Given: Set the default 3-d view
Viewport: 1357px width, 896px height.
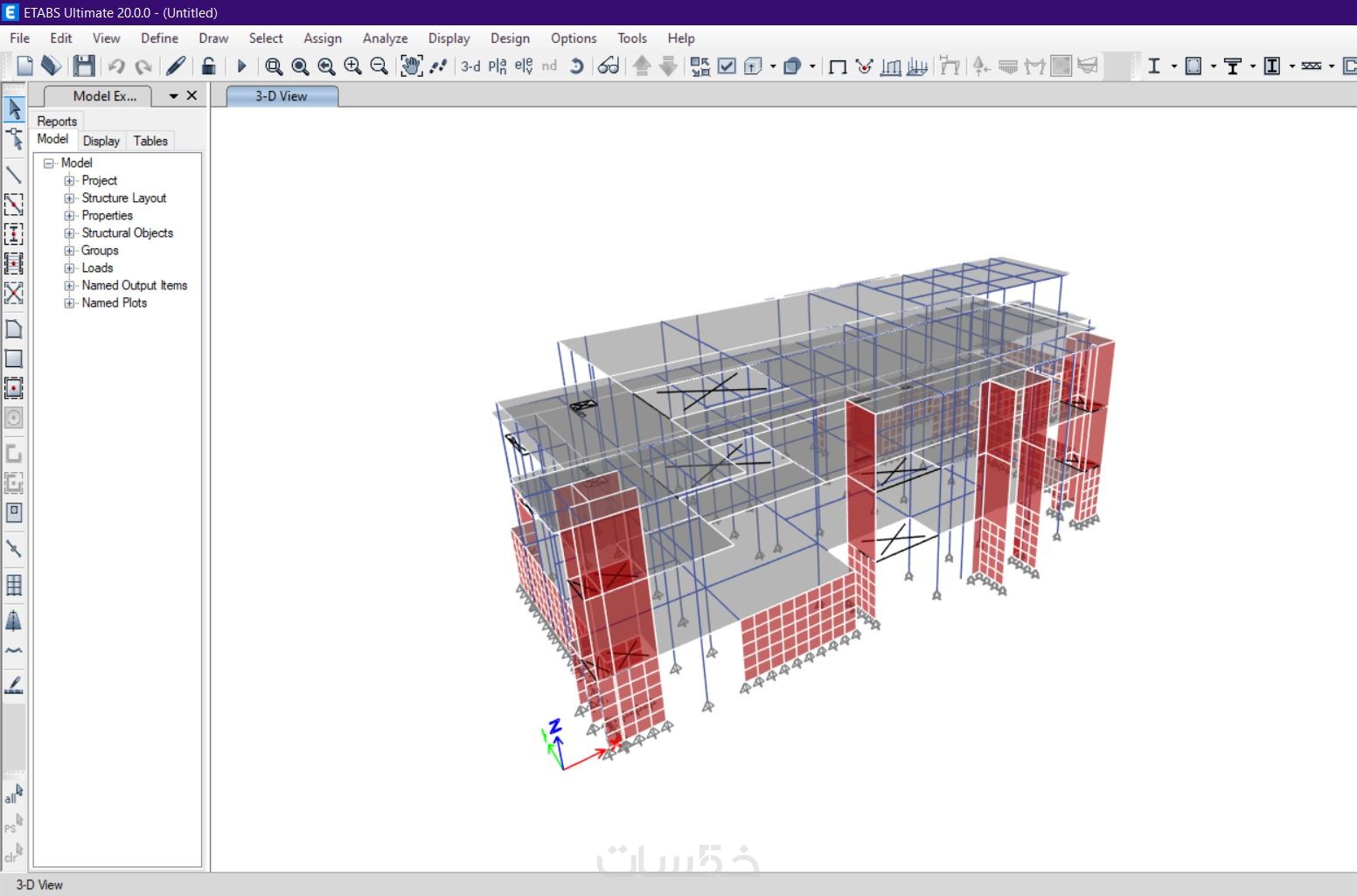Looking at the screenshot, I should tap(470, 66).
